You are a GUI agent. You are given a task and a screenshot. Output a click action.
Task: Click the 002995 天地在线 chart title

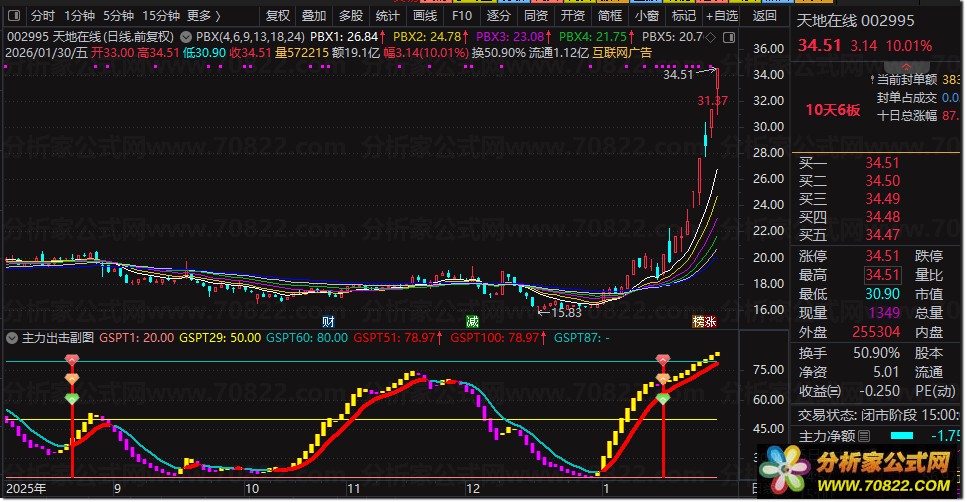point(91,37)
